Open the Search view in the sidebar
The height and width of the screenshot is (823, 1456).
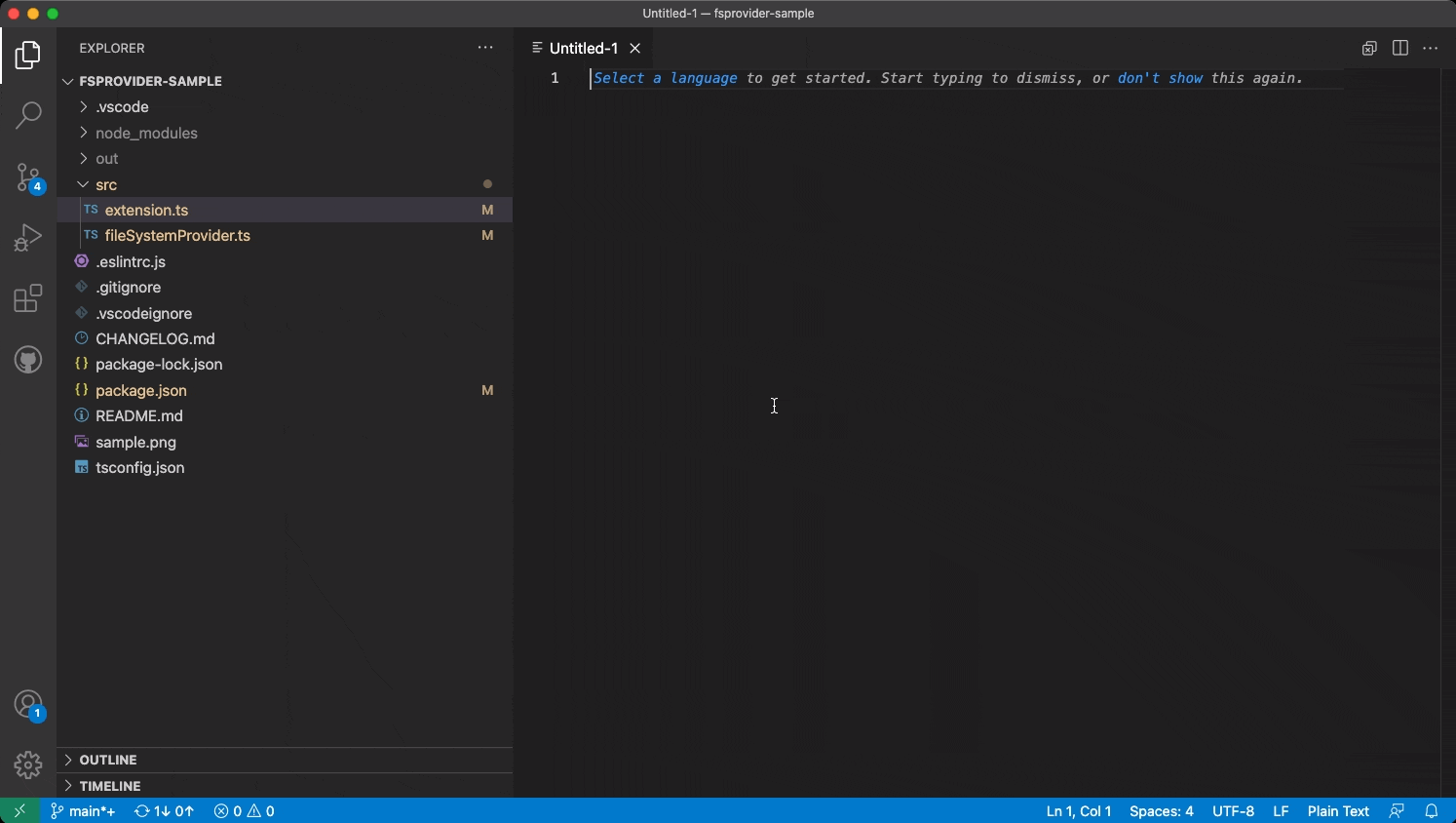pyautogui.click(x=28, y=115)
